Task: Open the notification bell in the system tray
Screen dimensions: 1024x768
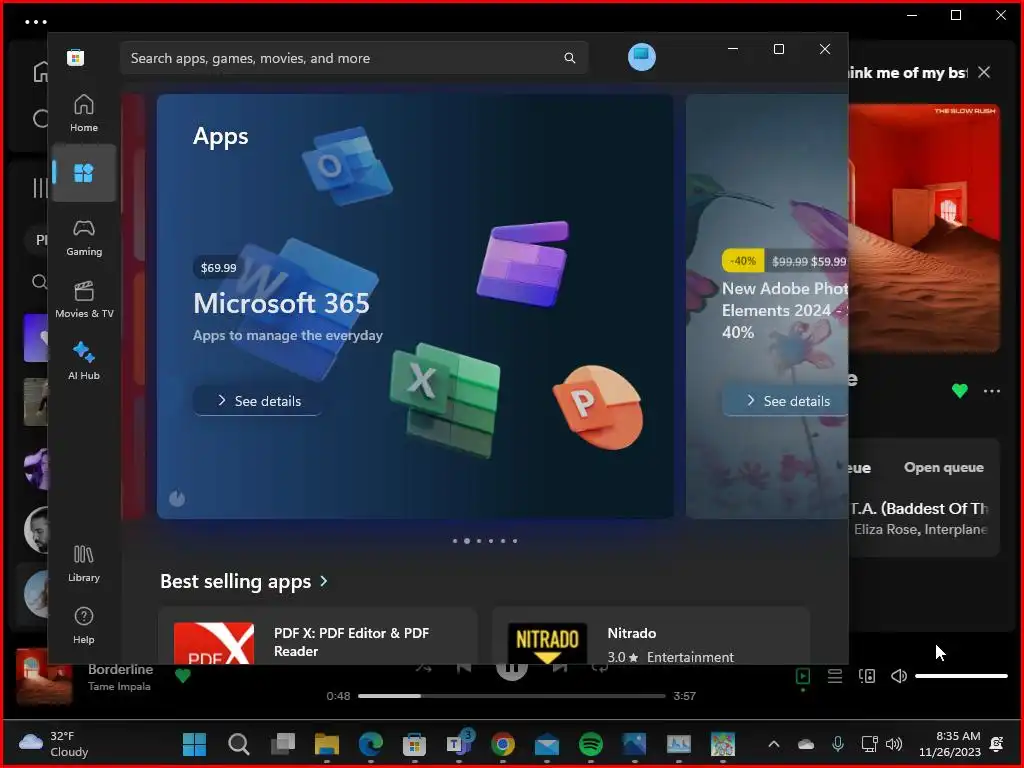Action: [x=997, y=744]
